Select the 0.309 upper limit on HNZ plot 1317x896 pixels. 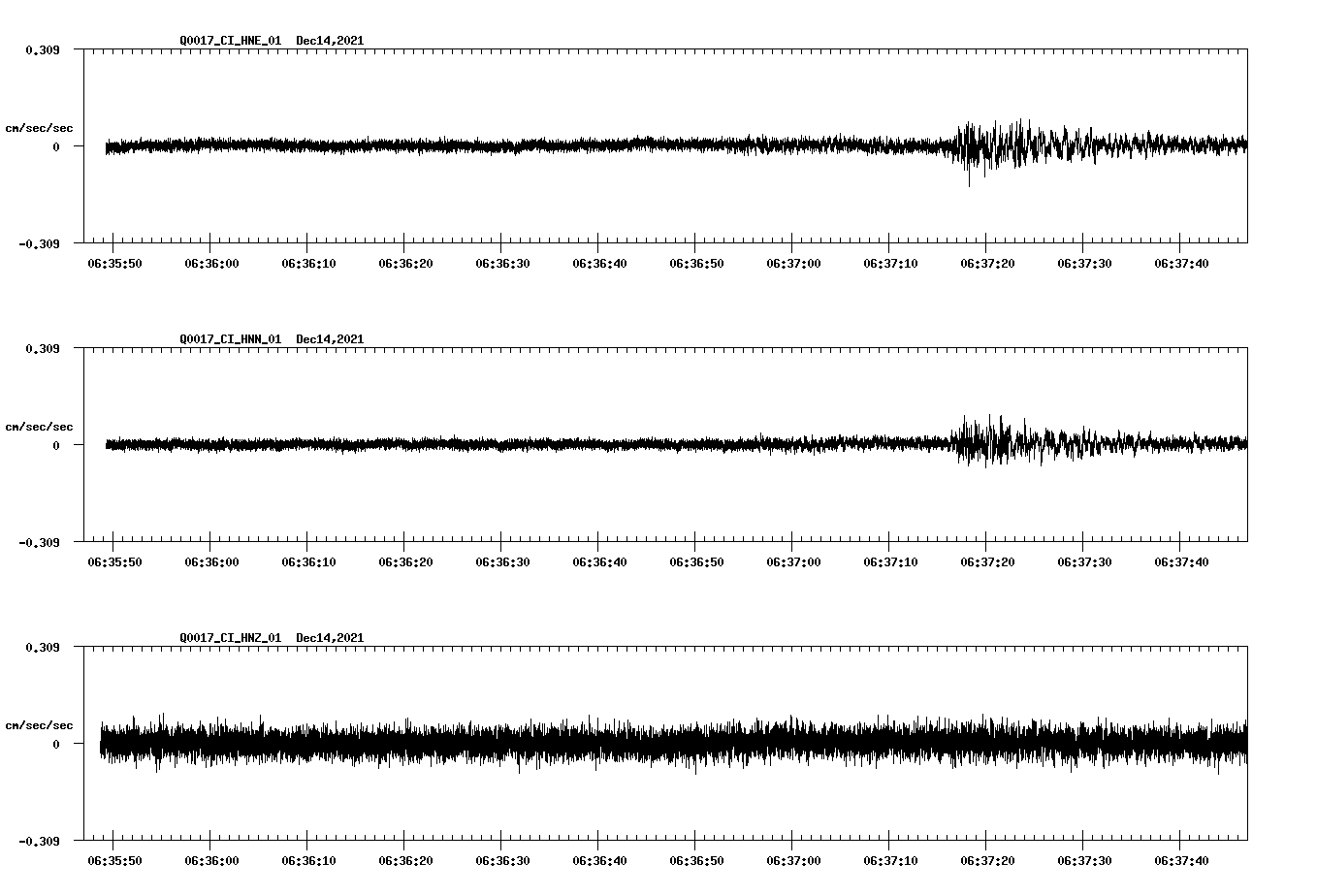click(x=42, y=647)
